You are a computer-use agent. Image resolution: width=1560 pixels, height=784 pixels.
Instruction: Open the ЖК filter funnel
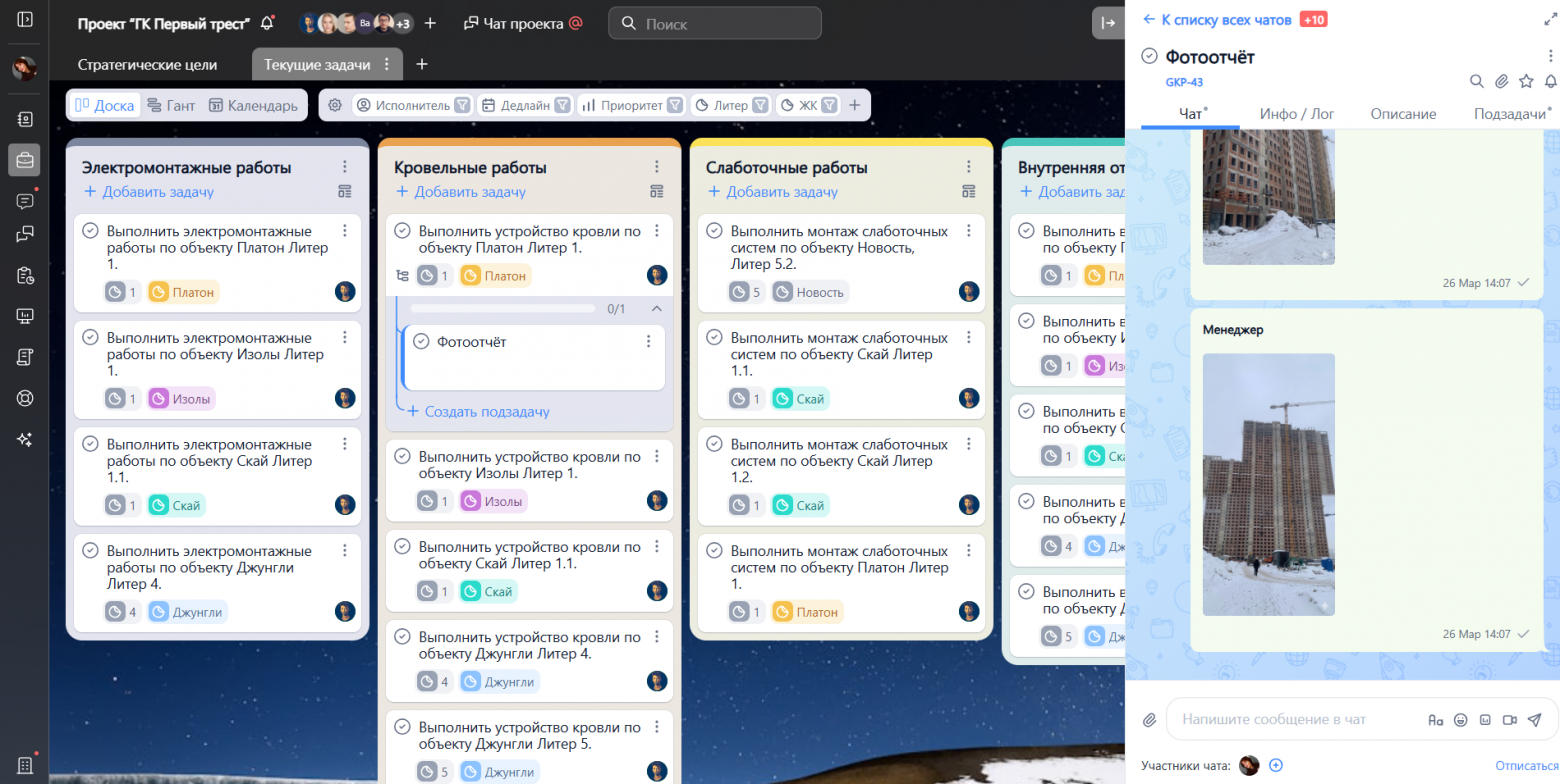point(829,105)
